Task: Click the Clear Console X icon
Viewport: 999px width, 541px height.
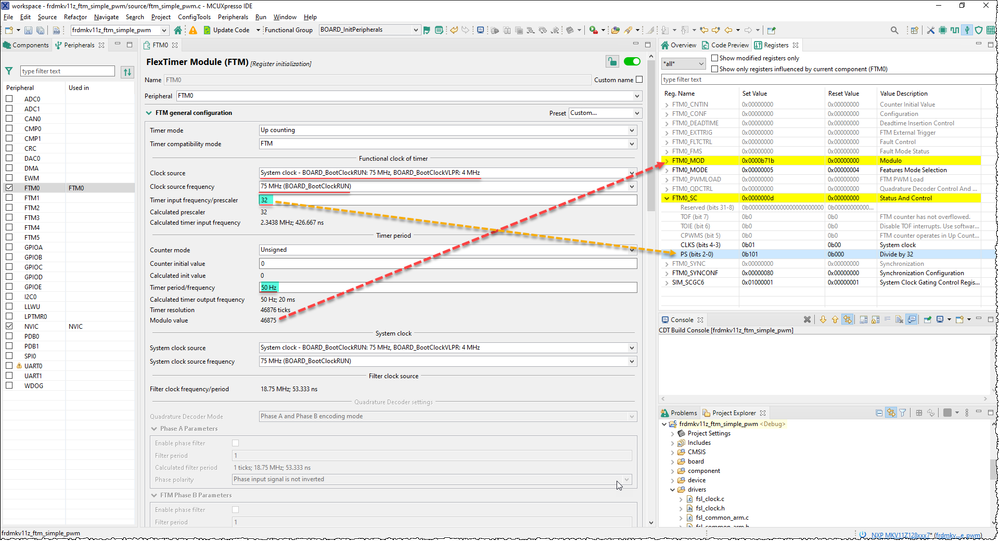Action: point(807,320)
